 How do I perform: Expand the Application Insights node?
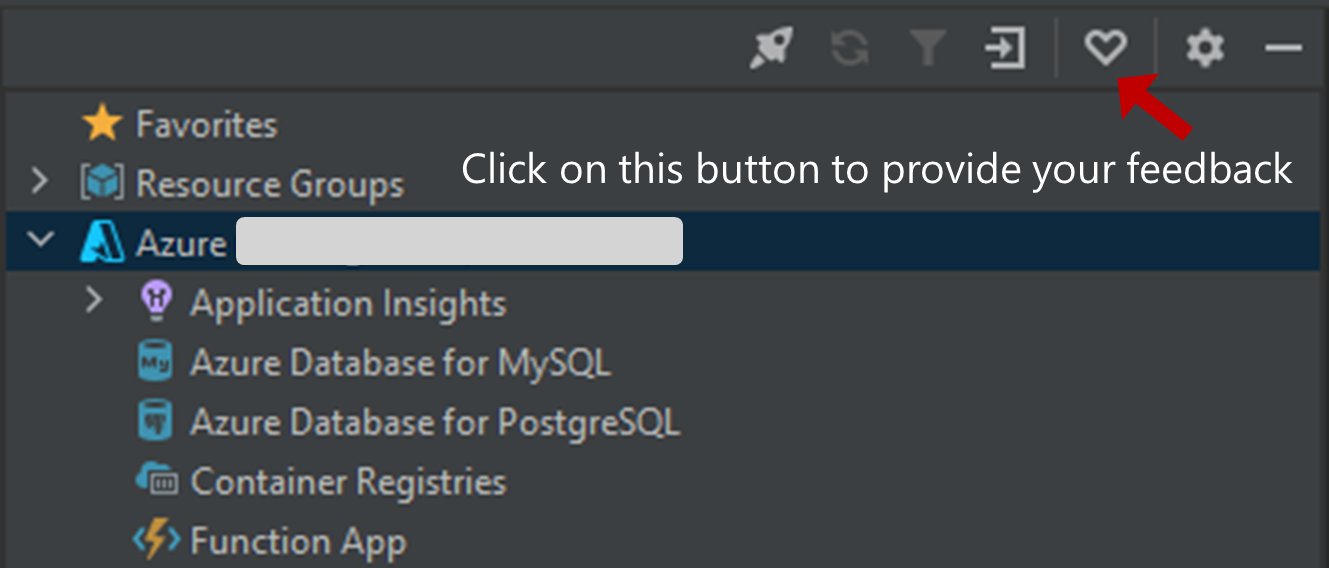click(94, 301)
